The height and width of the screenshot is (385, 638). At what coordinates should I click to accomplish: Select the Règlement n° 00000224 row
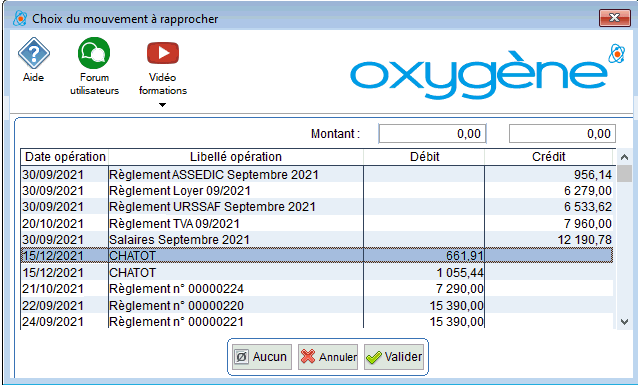pos(317,289)
